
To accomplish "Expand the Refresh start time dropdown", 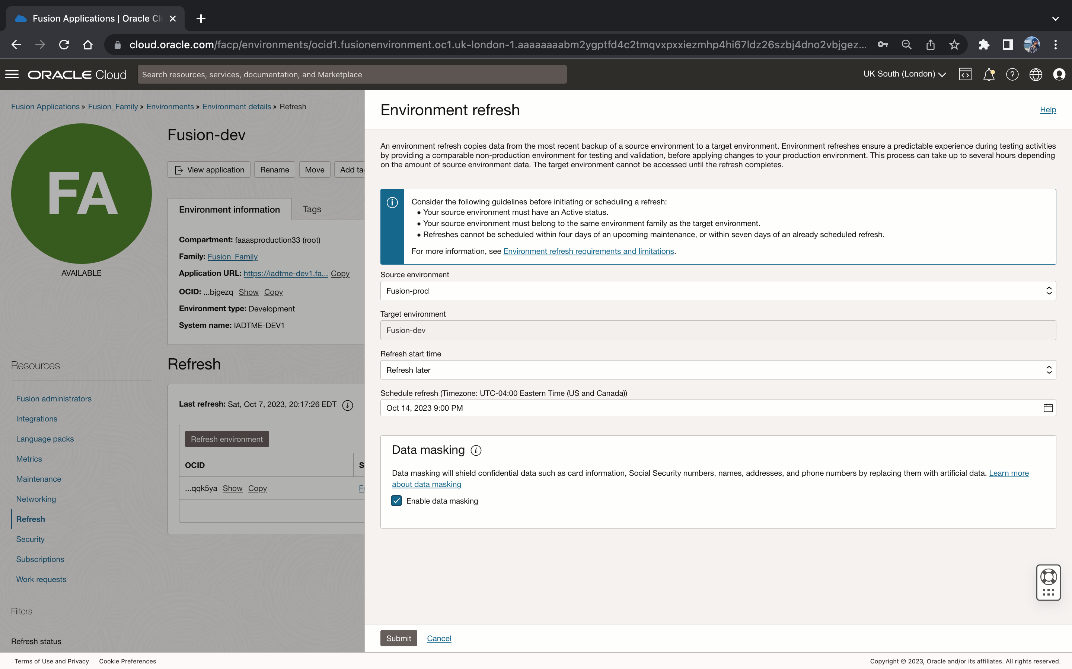I will 718,370.
